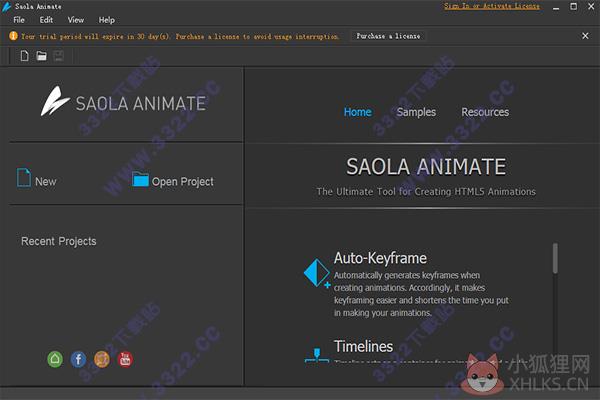The height and width of the screenshot is (400, 600).
Task: Click the trial warning info icon
Action: click(13, 36)
